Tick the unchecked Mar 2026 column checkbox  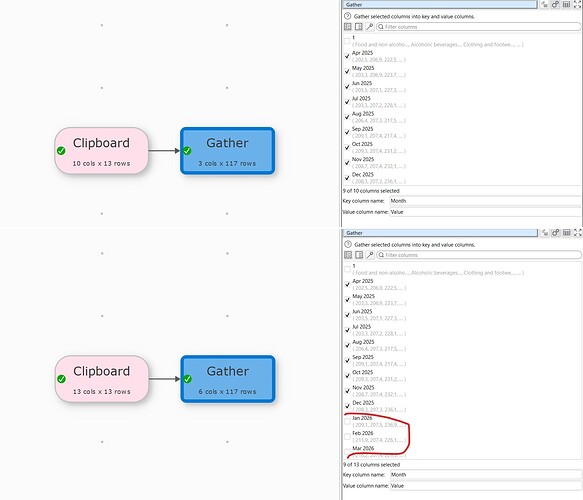click(x=347, y=452)
